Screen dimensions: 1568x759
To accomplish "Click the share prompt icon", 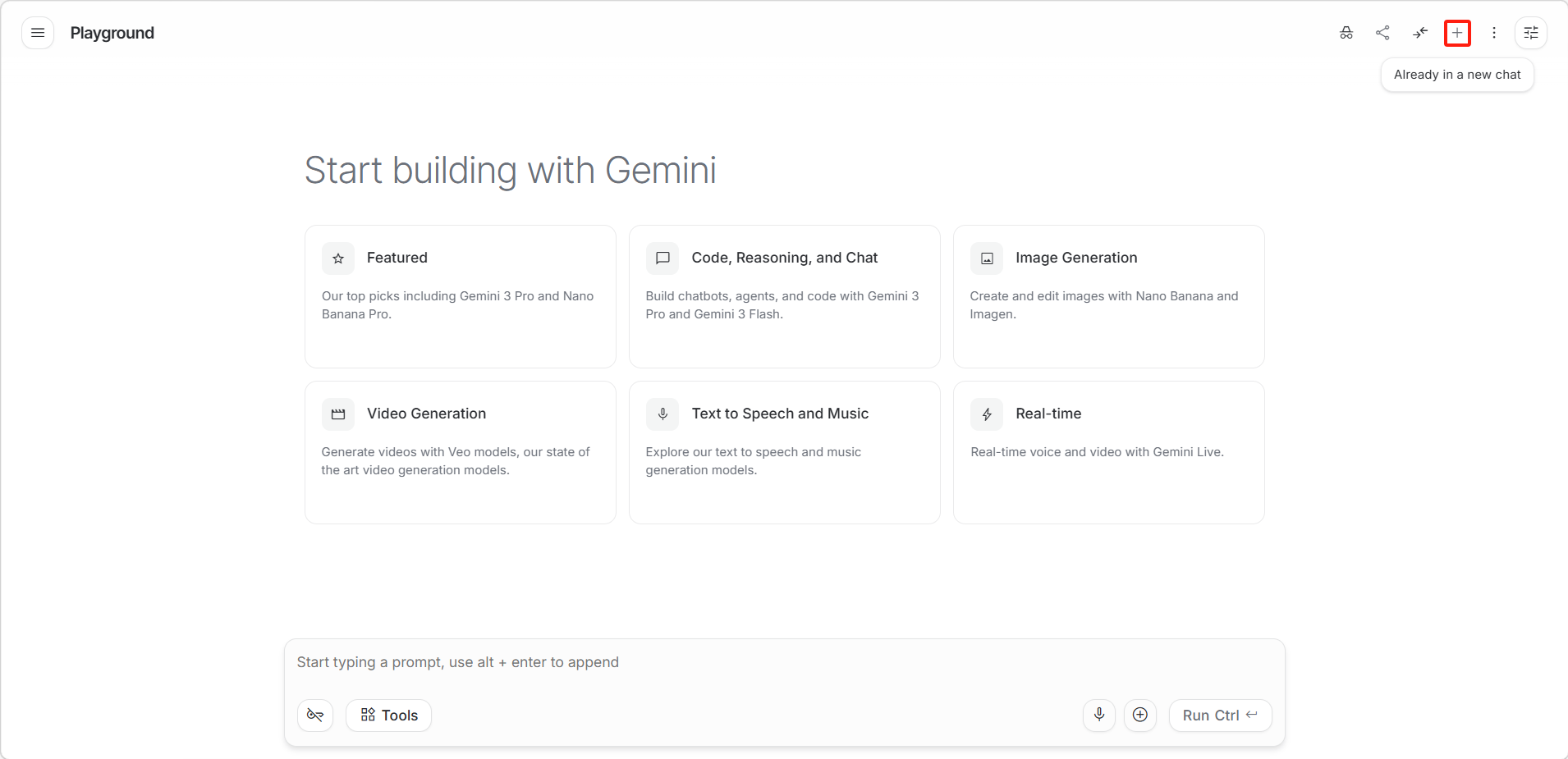I will [1383, 33].
